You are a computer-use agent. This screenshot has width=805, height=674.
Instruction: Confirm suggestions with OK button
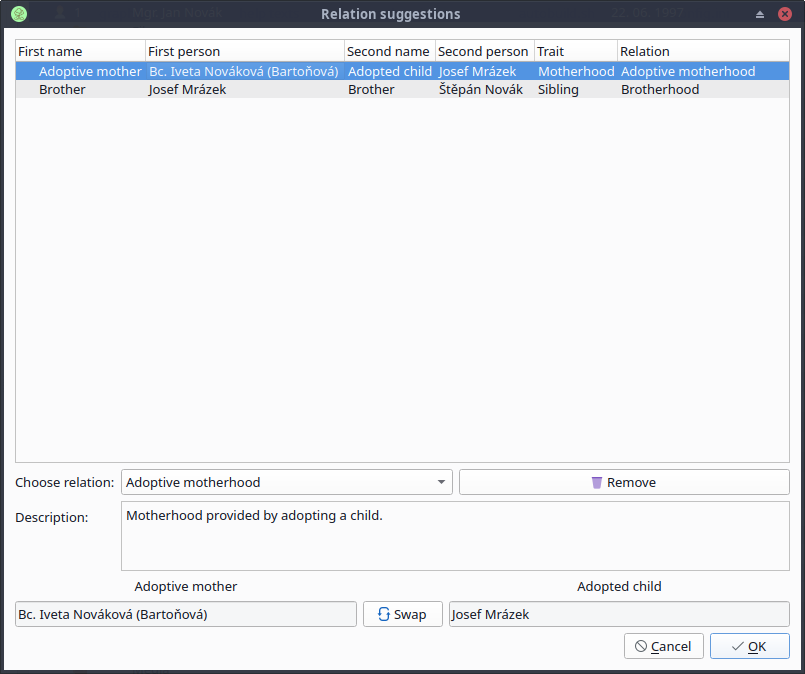[x=749, y=646]
